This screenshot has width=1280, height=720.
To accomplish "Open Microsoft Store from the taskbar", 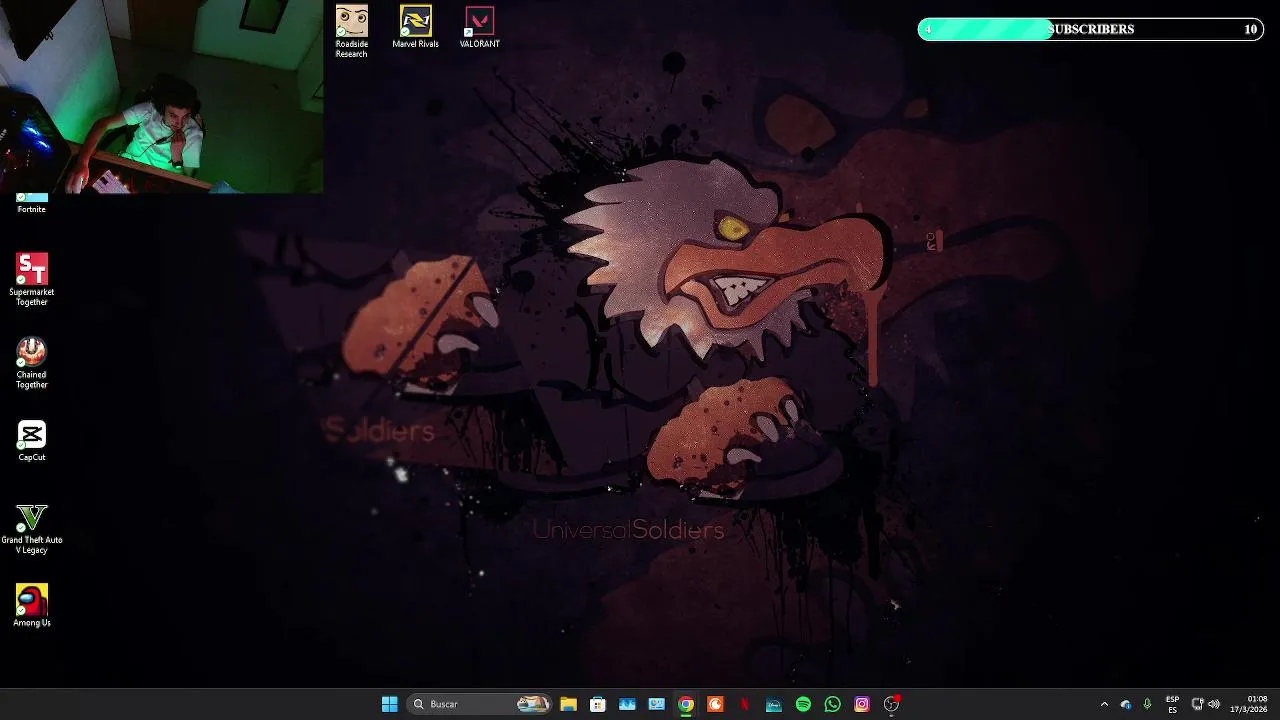I will pos(597,704).
